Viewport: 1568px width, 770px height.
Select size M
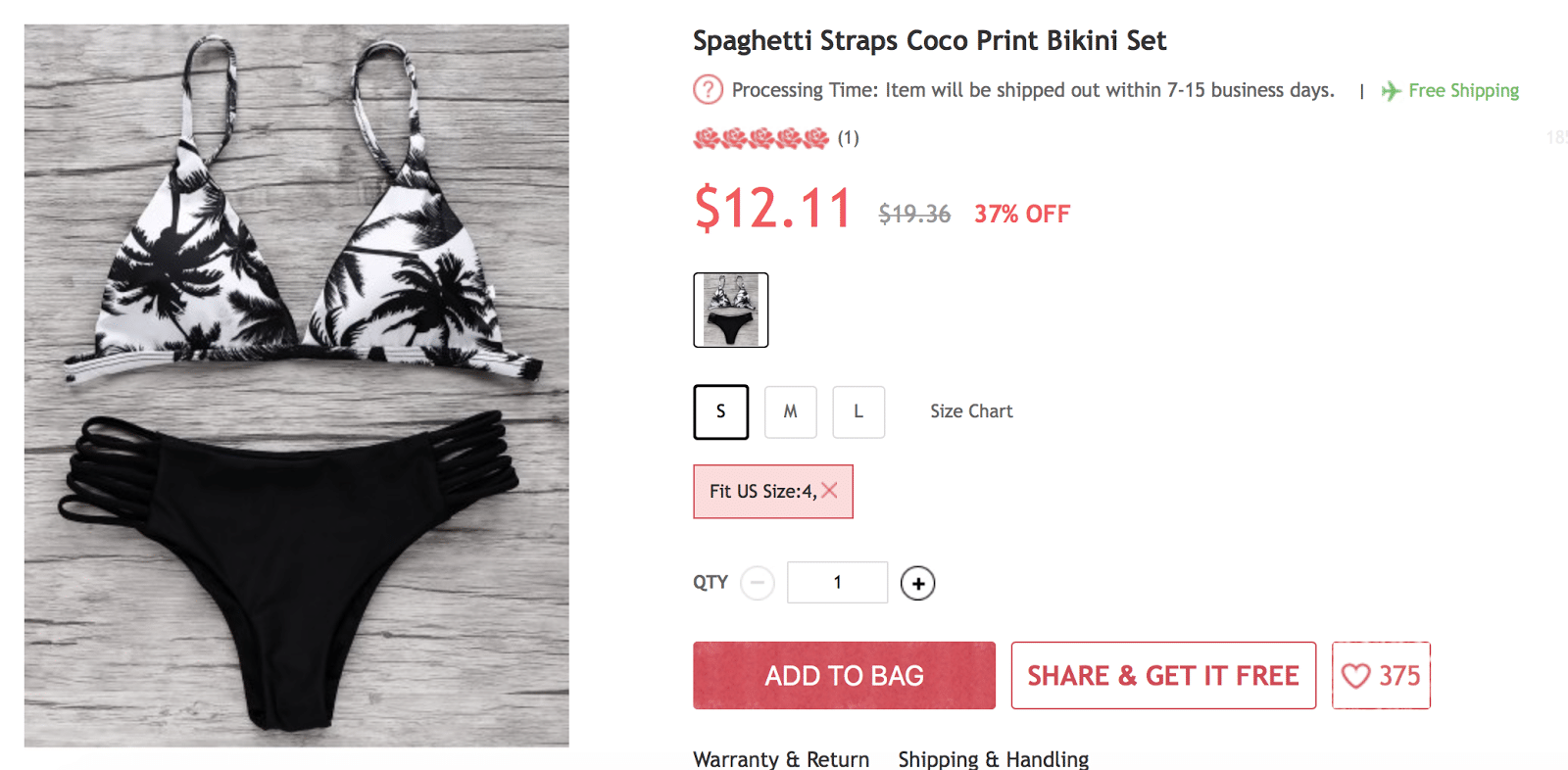[x=790, y=411]
